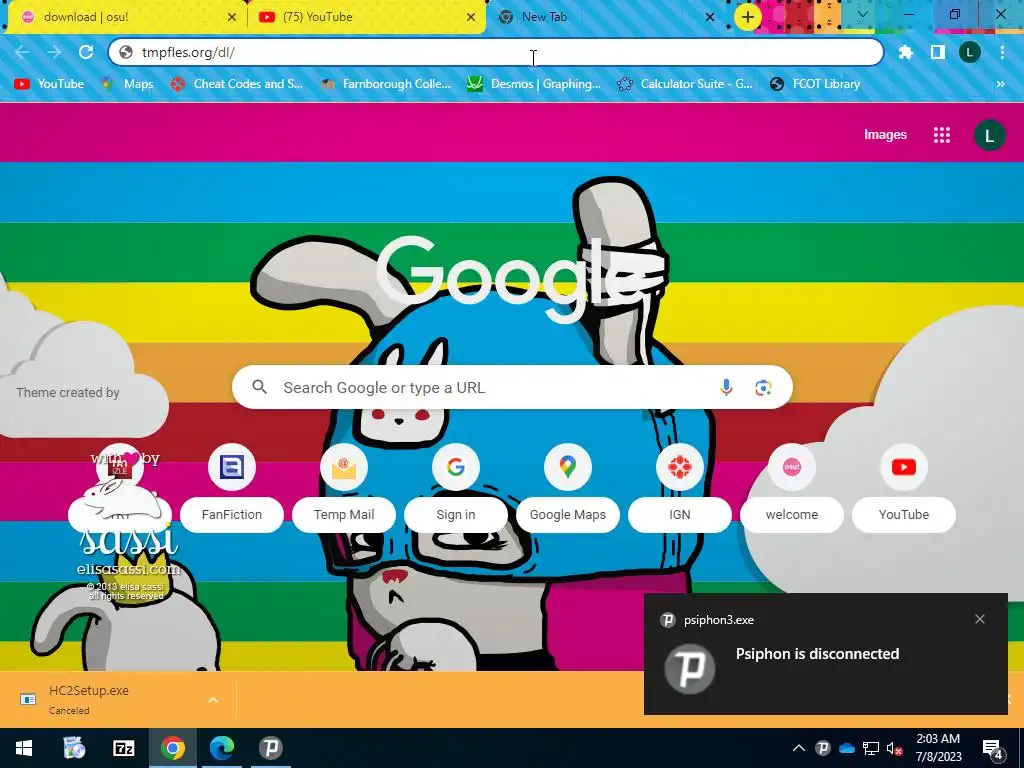Click the Chrome taskbar icon
The width and height of the screenshot is (1024, 768).
[172, 748]
